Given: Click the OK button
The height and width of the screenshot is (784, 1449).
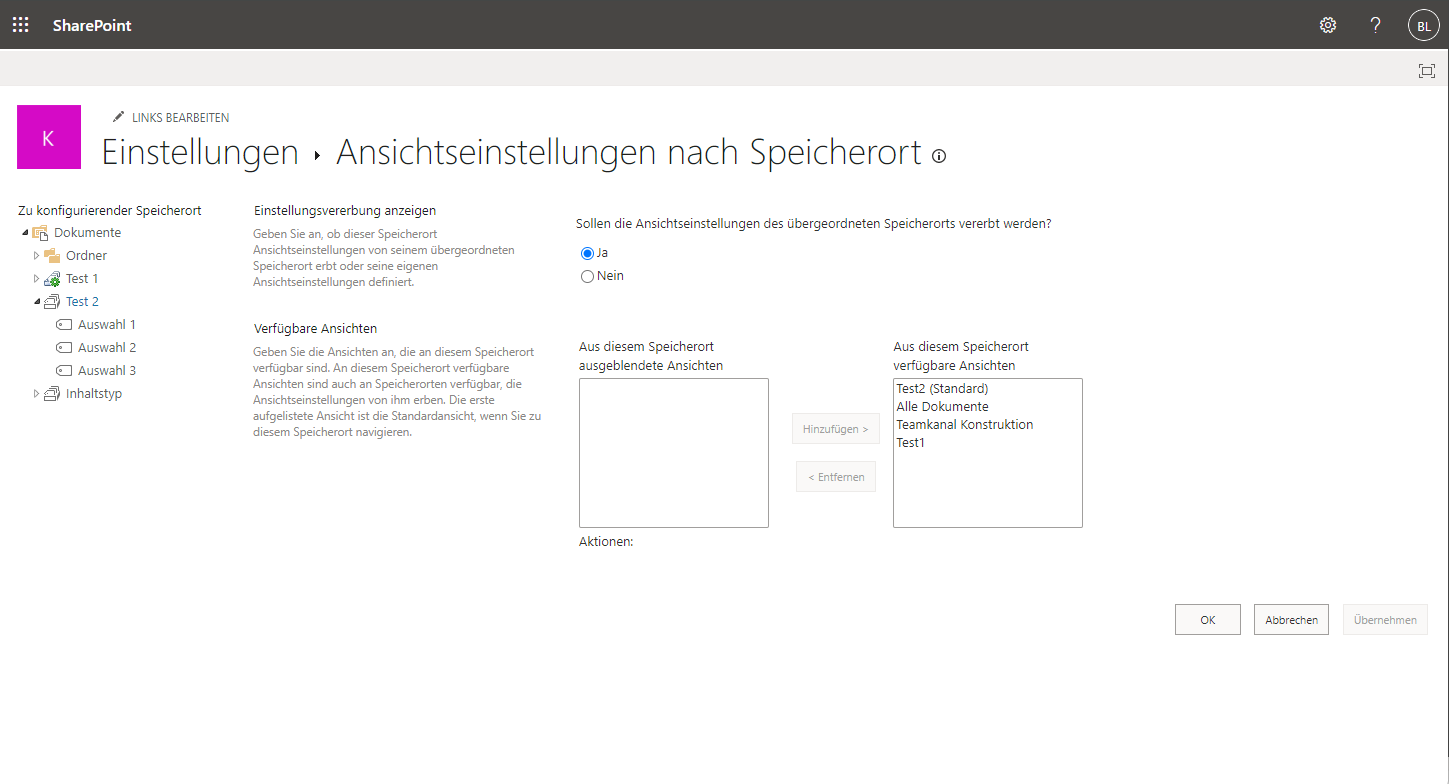Looking at the screenshot, I should [x=1207, y=619].
